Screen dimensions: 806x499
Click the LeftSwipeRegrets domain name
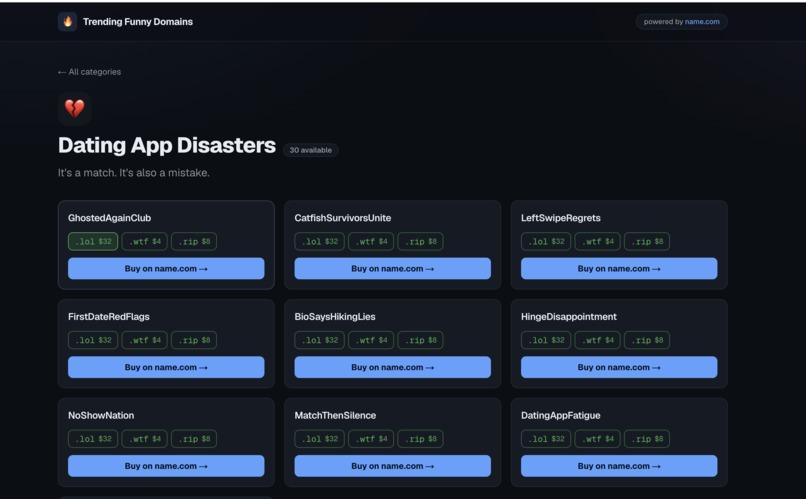pyautogui.click(x=561, y=218)
